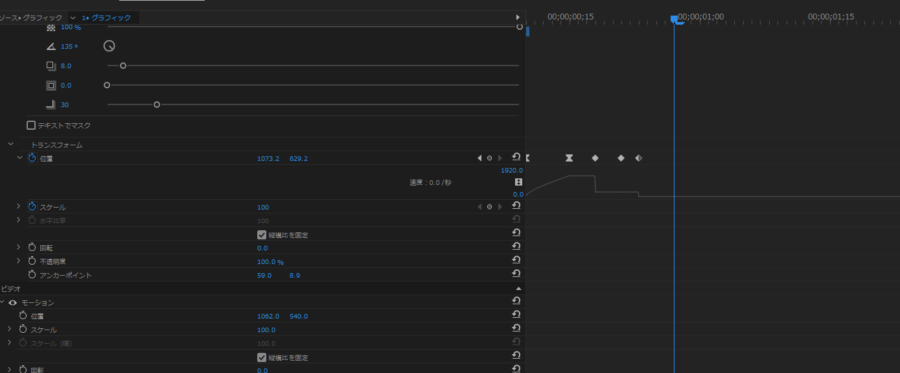Screen dimensions: 900x373
Task: Go to next 位置 keyframe
Action: point(499,158)
